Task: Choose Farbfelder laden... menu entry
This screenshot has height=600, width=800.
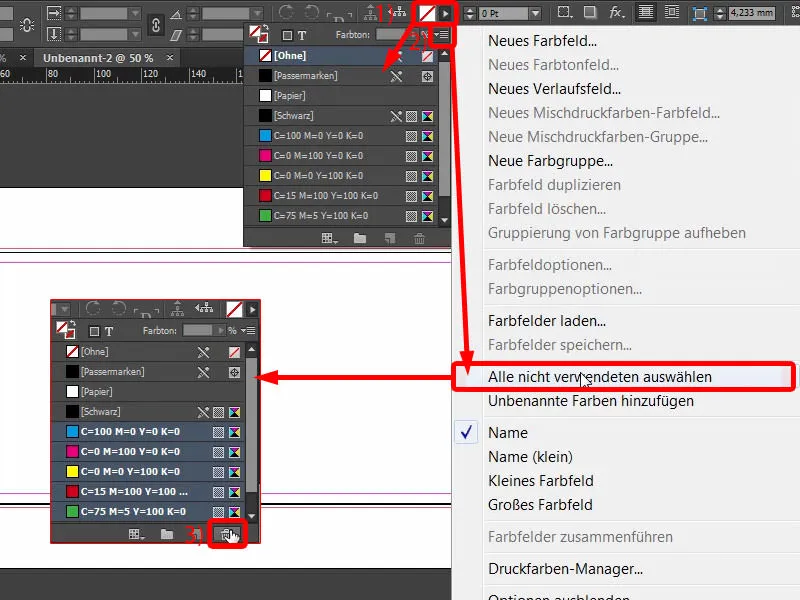Action: pyautogui.click(x=546, y=321)
